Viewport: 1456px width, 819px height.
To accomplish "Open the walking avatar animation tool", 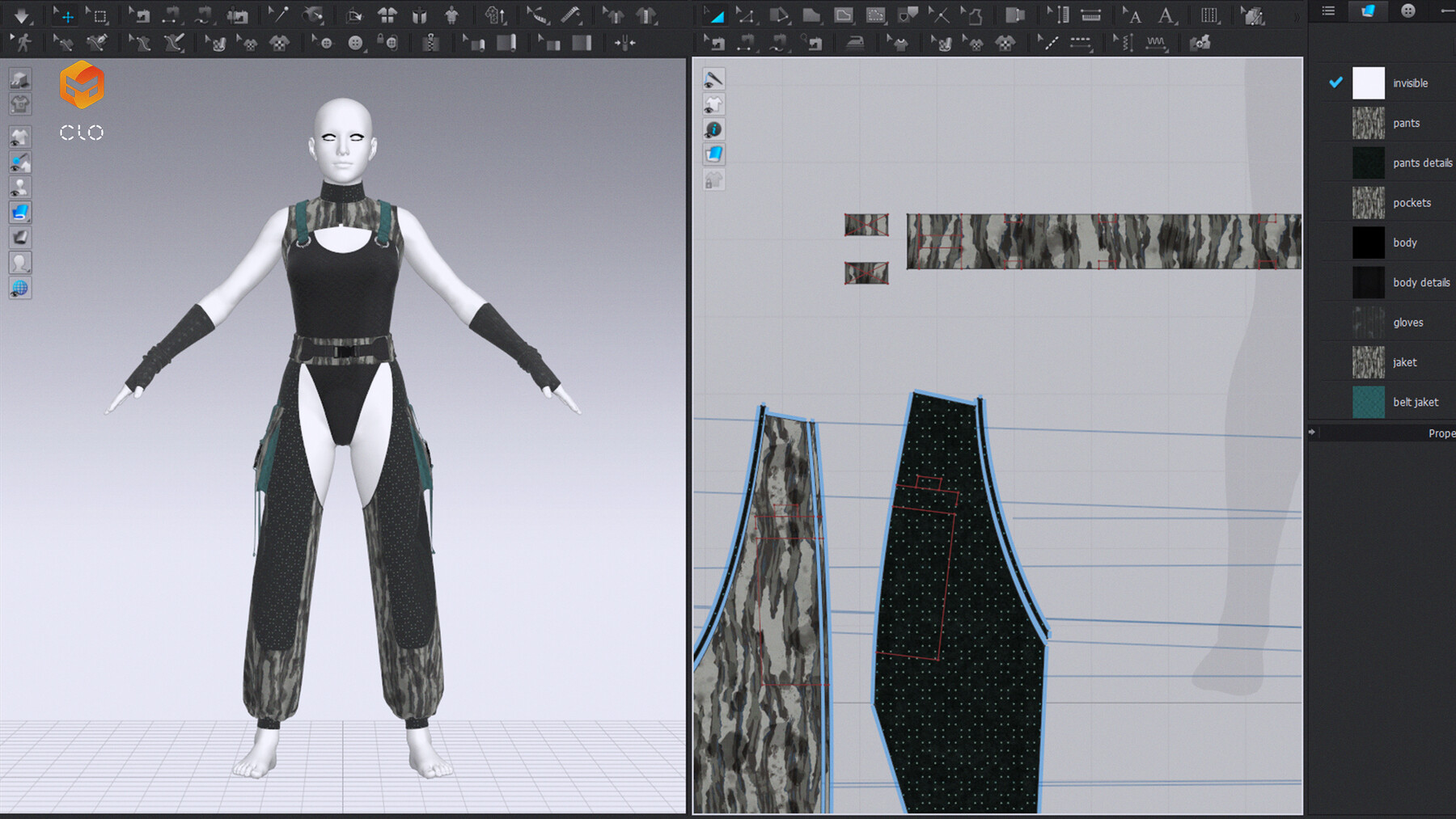I will (x=22, y=43).
